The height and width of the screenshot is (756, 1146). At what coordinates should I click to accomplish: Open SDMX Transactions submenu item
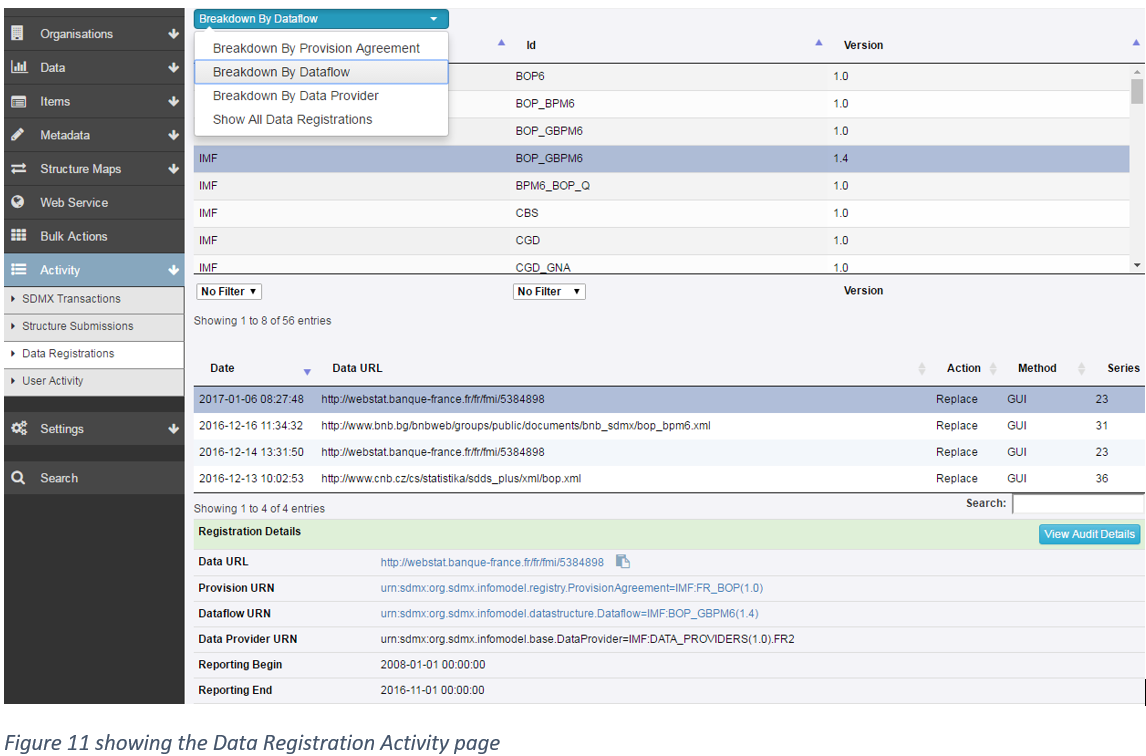(x=71, y=299)
